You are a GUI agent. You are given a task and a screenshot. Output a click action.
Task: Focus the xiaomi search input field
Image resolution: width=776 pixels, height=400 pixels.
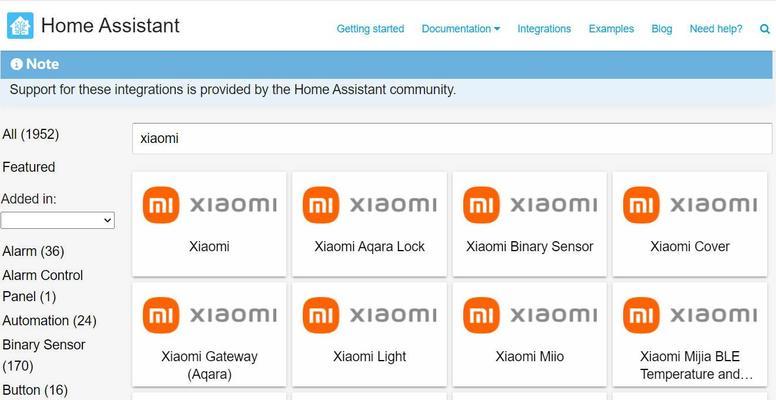click(452, 139)
